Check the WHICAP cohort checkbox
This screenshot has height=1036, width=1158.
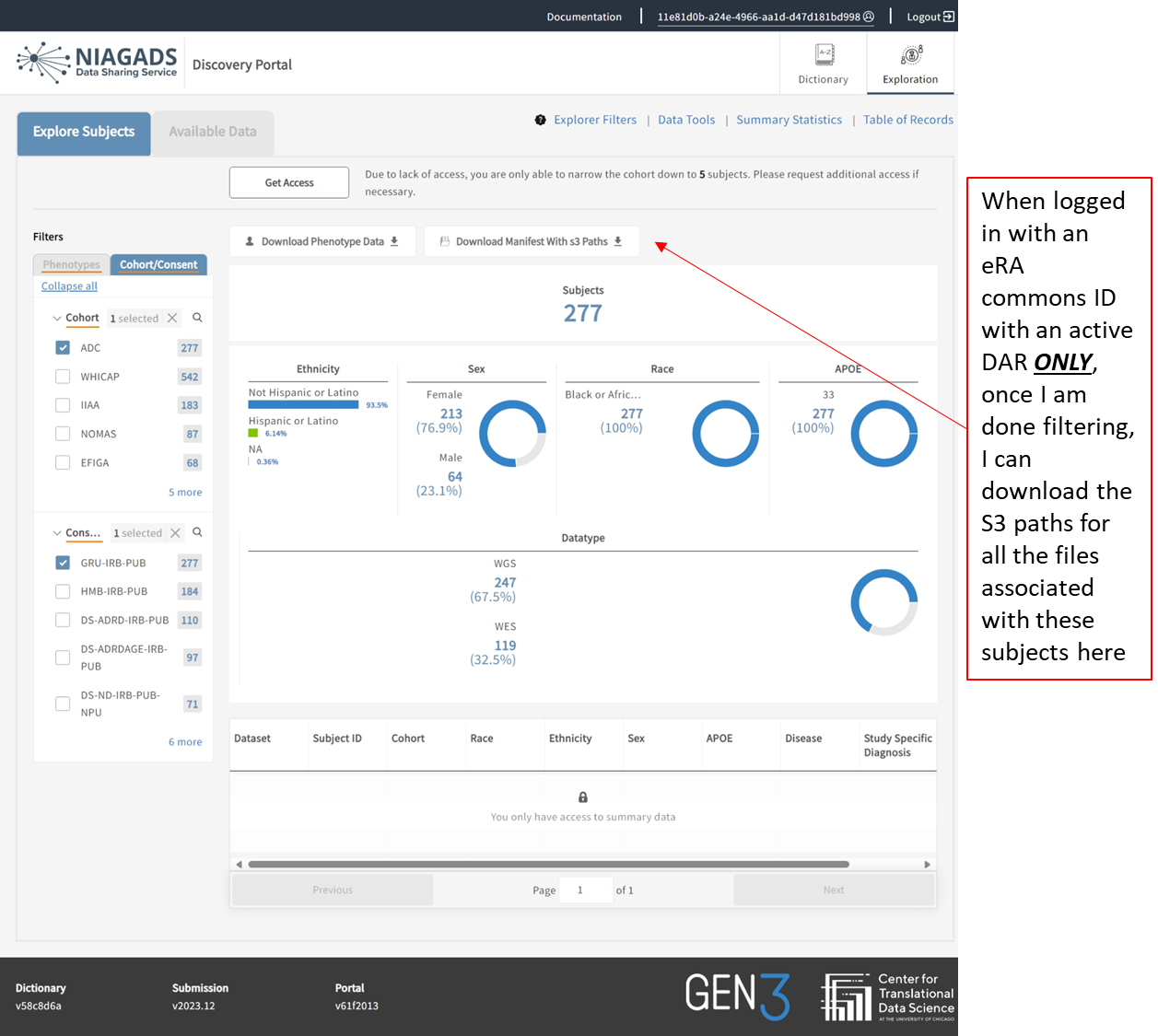63,377
